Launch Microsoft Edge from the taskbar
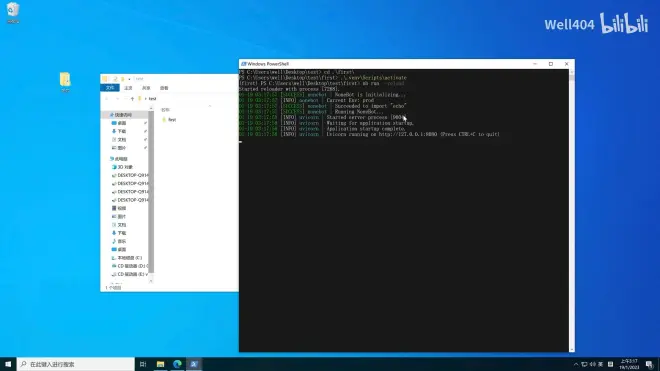 pyautogui.click(x=177, y=364)
